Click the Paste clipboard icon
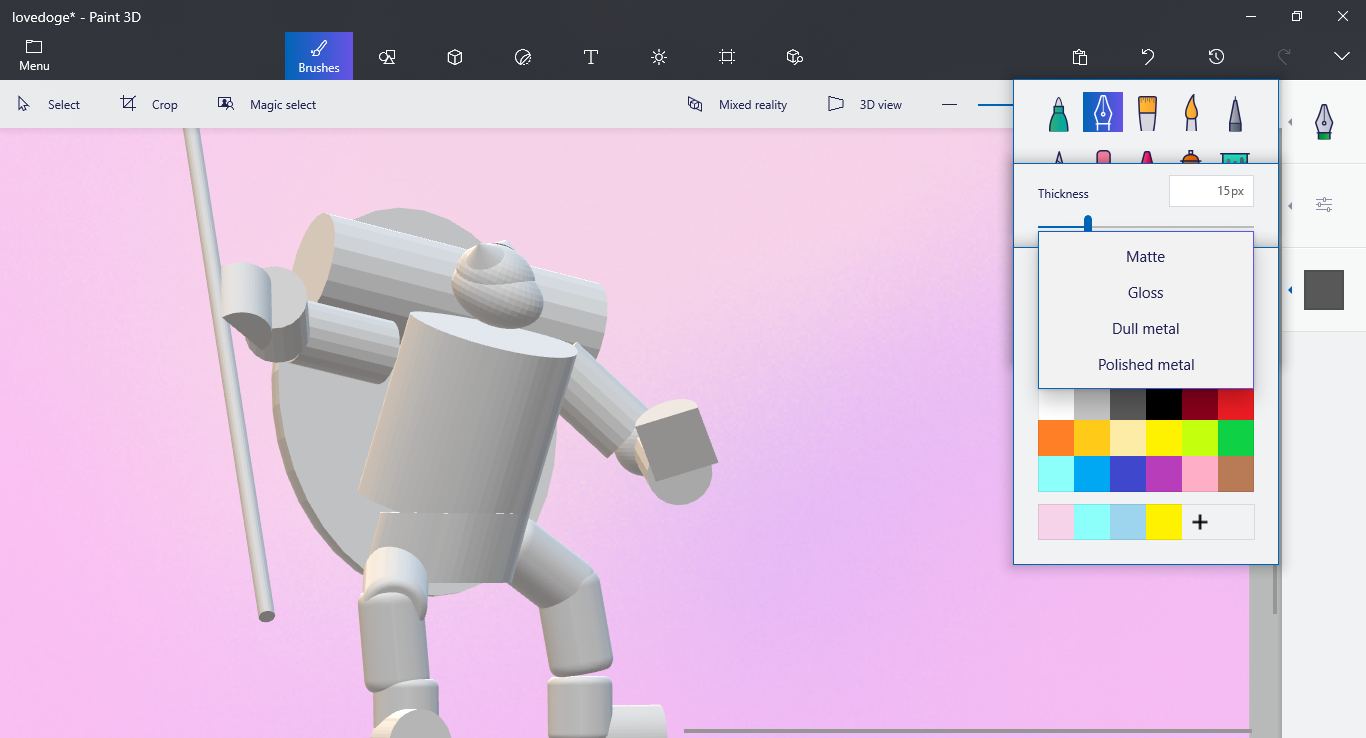The image size is (1366, 738). (x=1080, y=57)
